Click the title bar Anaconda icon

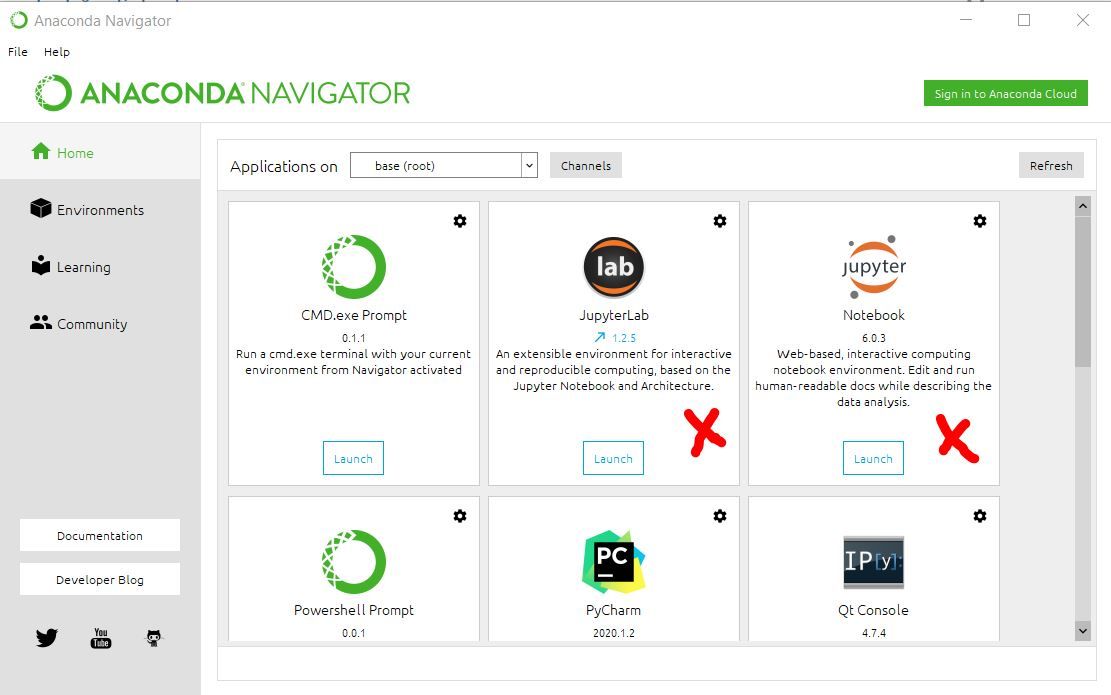point(19,21)
